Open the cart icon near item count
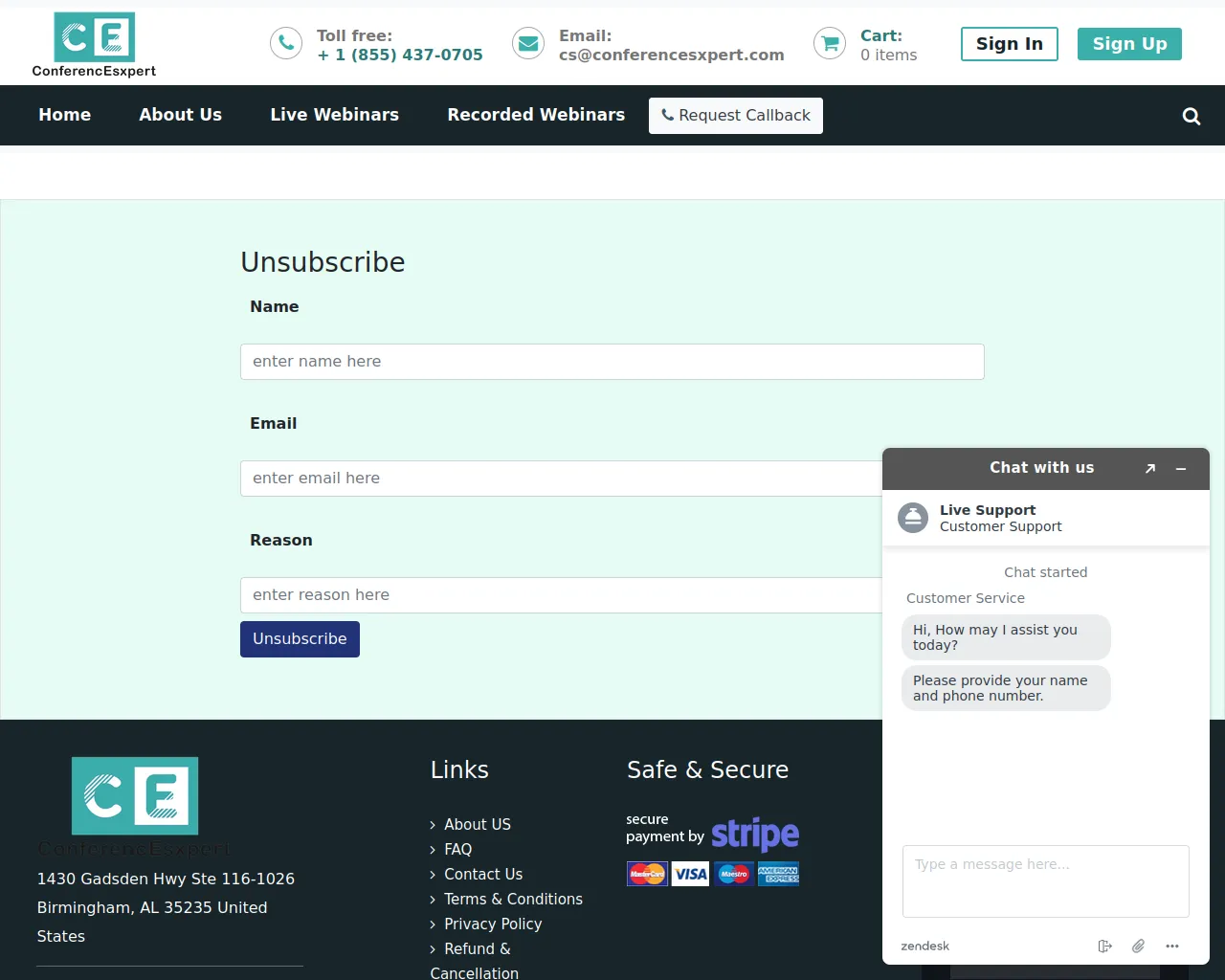The image size is (1225, 980). tap(829, 43)
